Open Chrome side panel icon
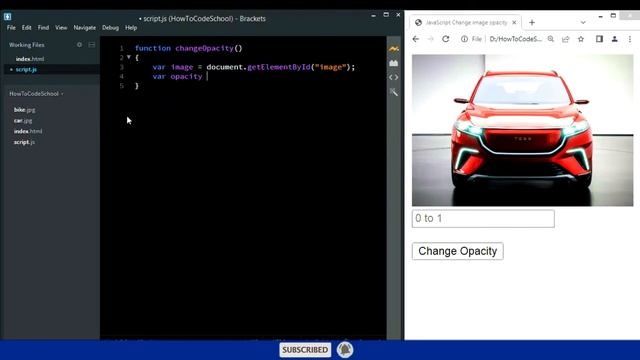640x360 pixels. (x=599, y=39)
